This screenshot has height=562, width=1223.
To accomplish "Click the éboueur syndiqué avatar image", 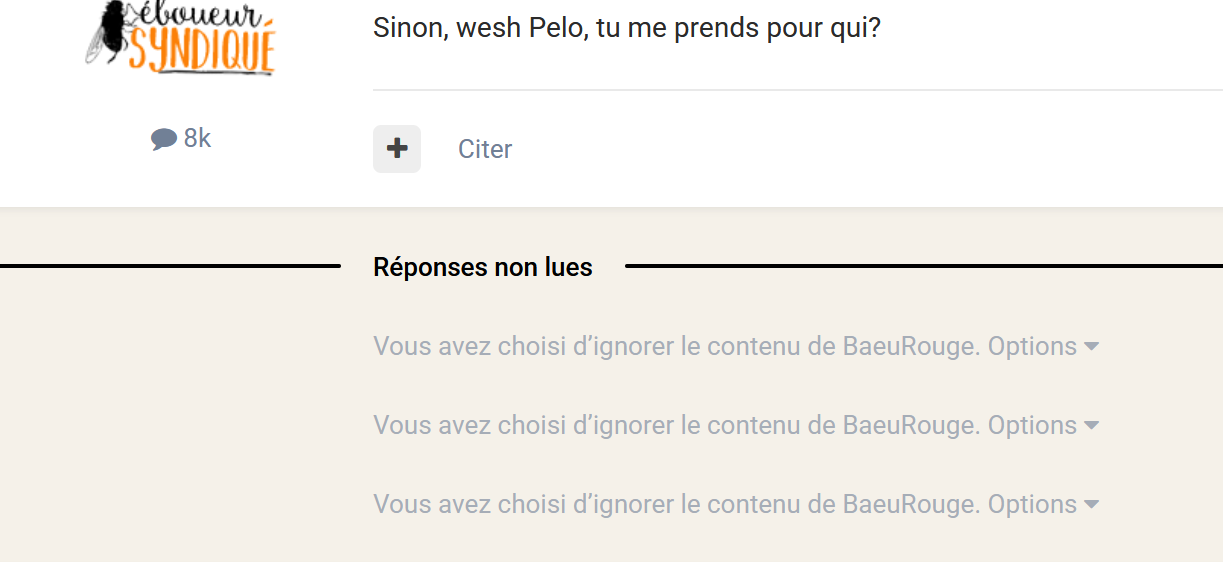I will (x=180, y=38).
